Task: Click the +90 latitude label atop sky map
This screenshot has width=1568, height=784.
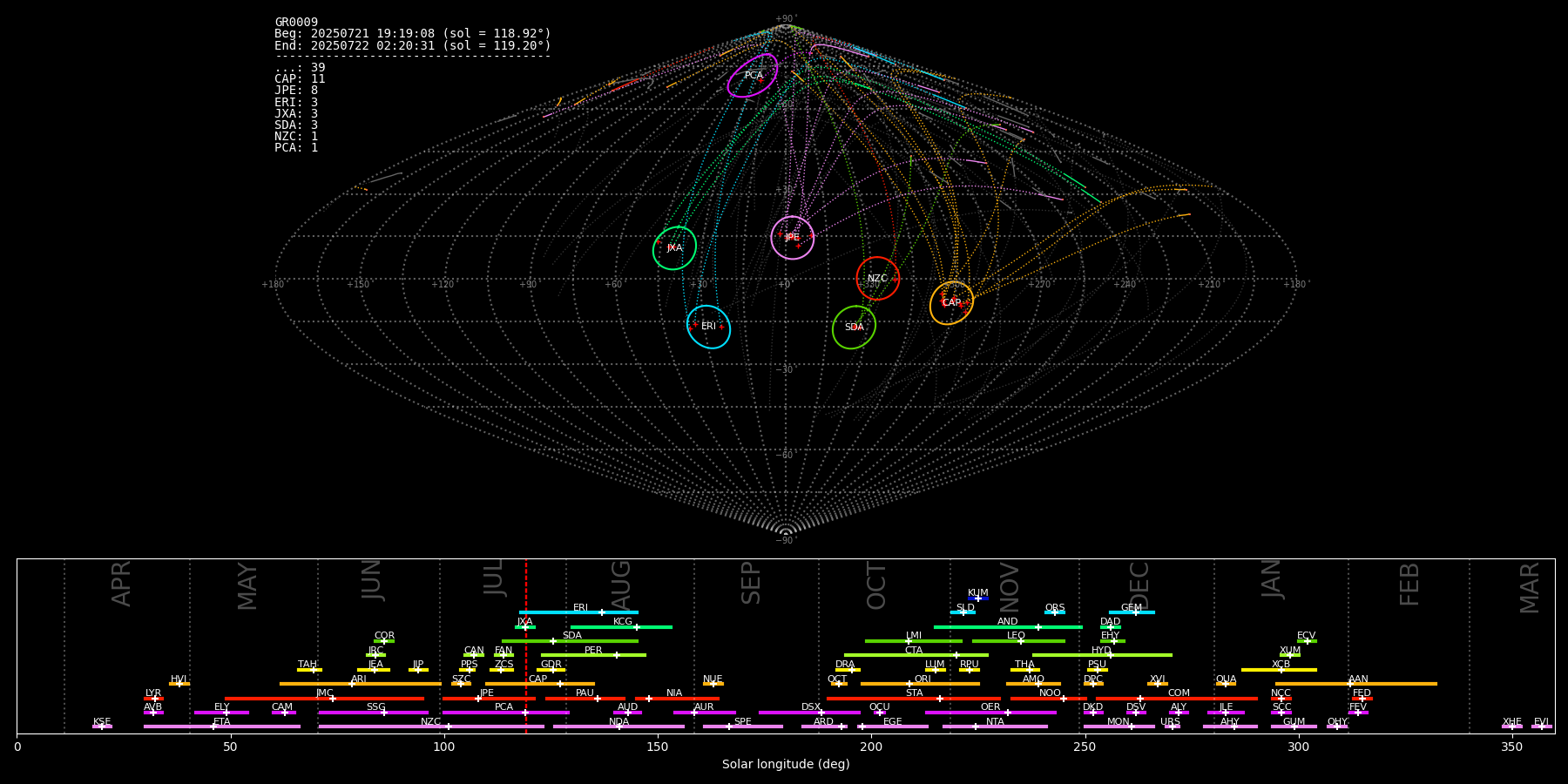Action: tap(786, 19)
